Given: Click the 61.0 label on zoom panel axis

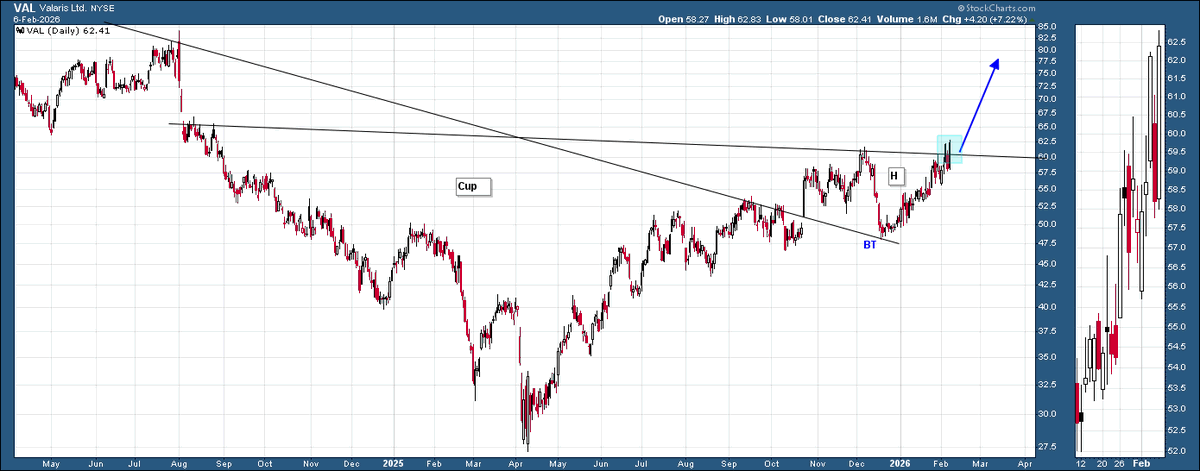Looking at the screenshot, I should [1177, 97].
